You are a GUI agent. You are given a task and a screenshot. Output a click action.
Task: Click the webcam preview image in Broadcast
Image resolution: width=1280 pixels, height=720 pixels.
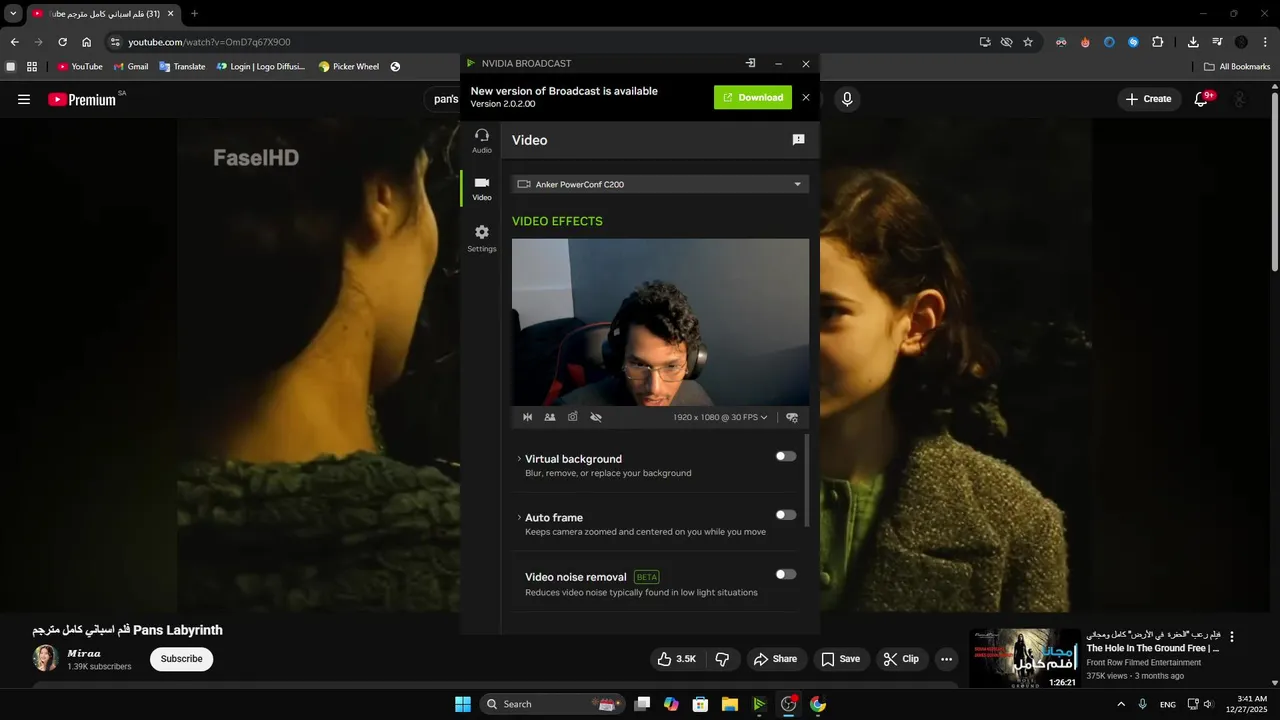tap(660, 322)
